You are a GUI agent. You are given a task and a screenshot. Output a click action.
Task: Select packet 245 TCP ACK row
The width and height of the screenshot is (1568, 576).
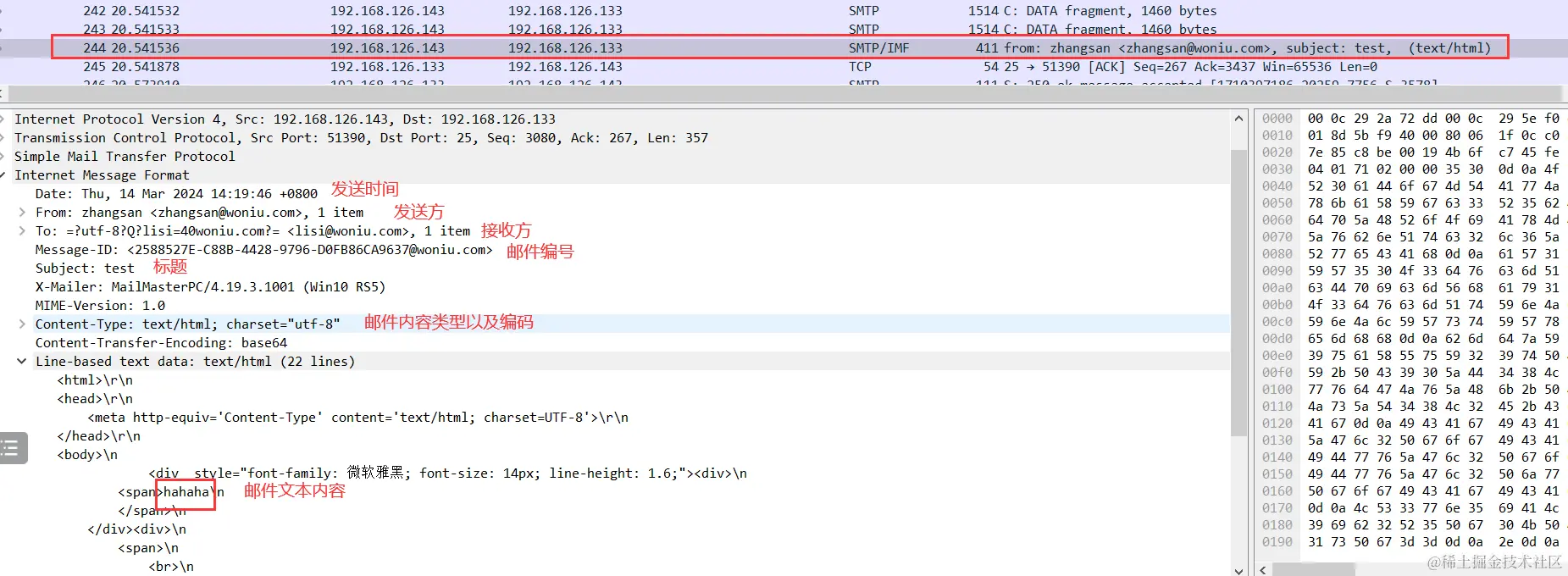coord(784,66)
